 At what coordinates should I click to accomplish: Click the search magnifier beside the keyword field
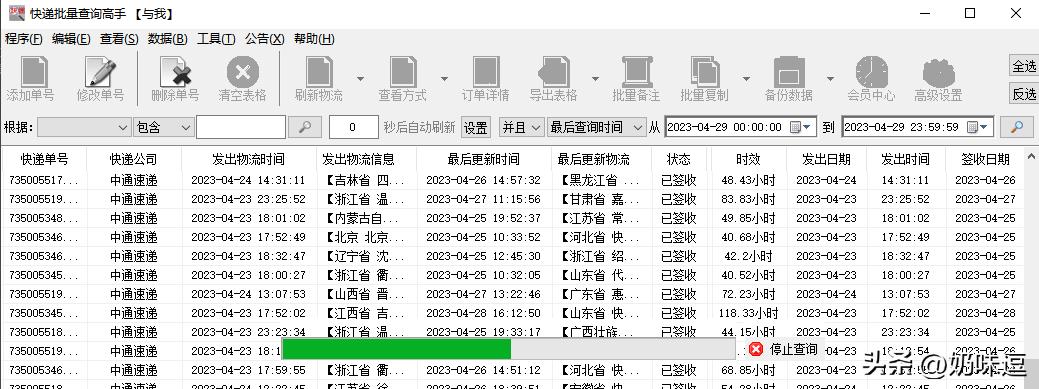pyautogui.click(x=305, y=127)
